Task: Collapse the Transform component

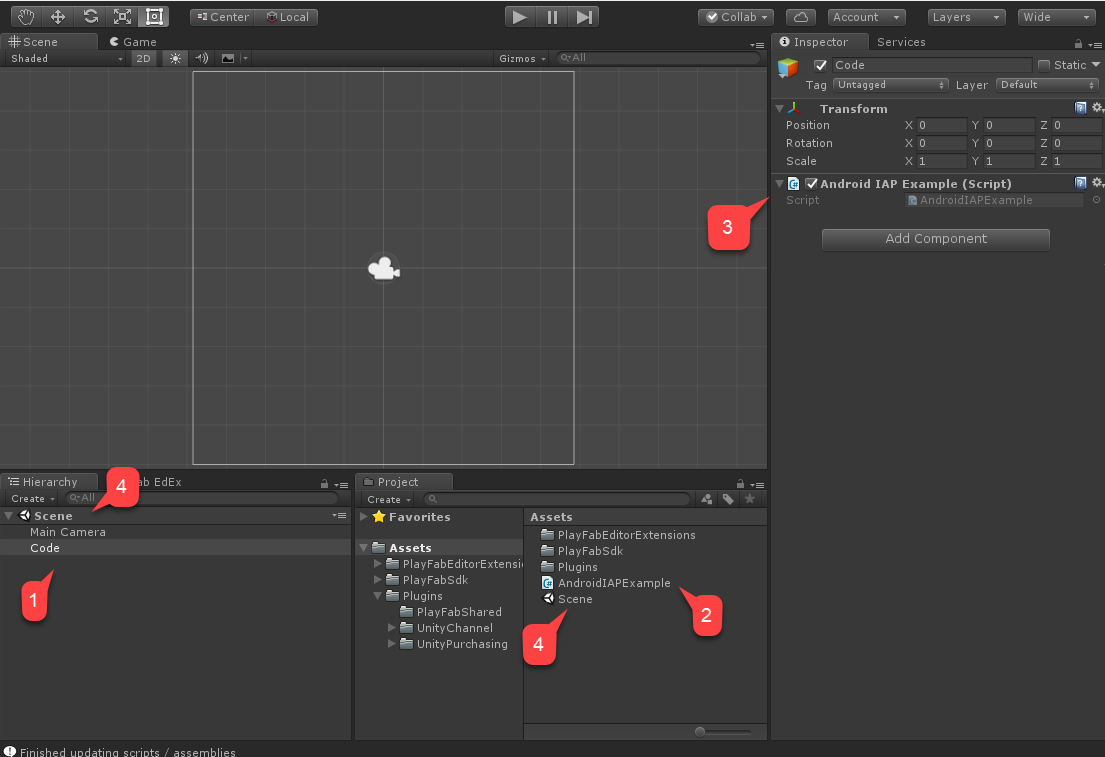Action: coord(781,108)
